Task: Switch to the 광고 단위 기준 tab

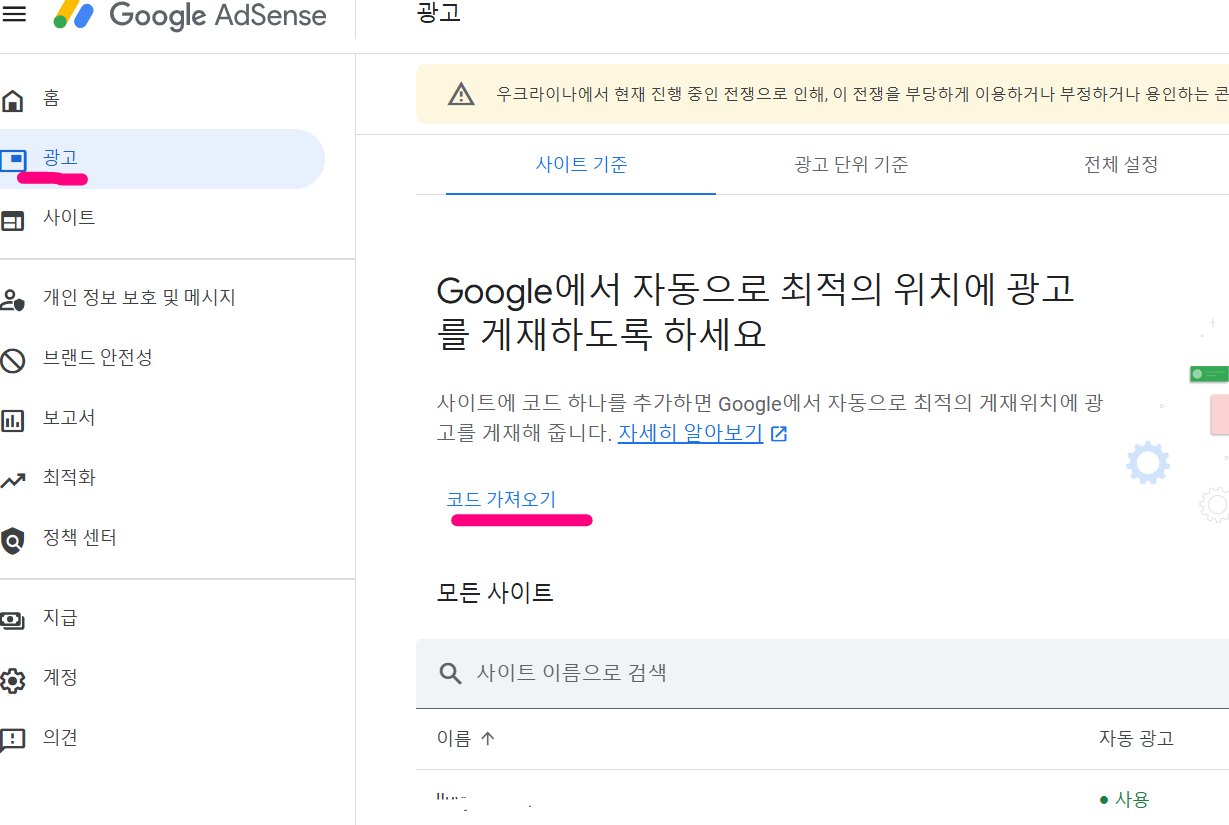Action: coord(851,165)
